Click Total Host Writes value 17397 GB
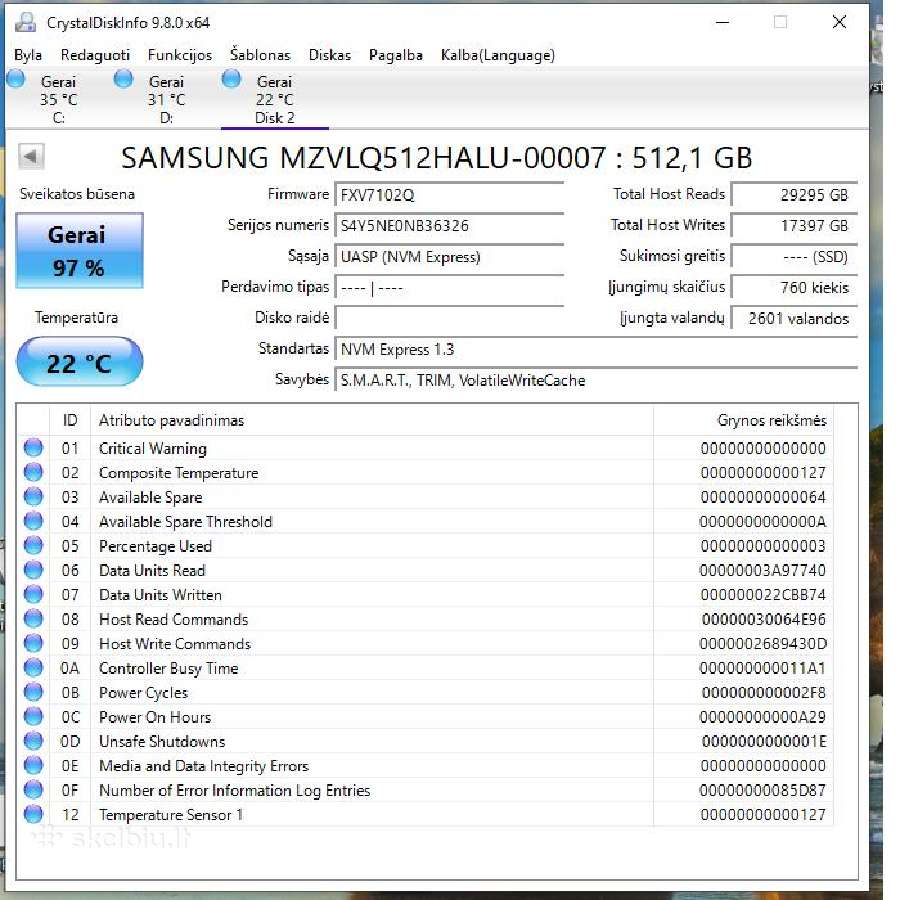This screenshot has width=900, height=900. 794,226
